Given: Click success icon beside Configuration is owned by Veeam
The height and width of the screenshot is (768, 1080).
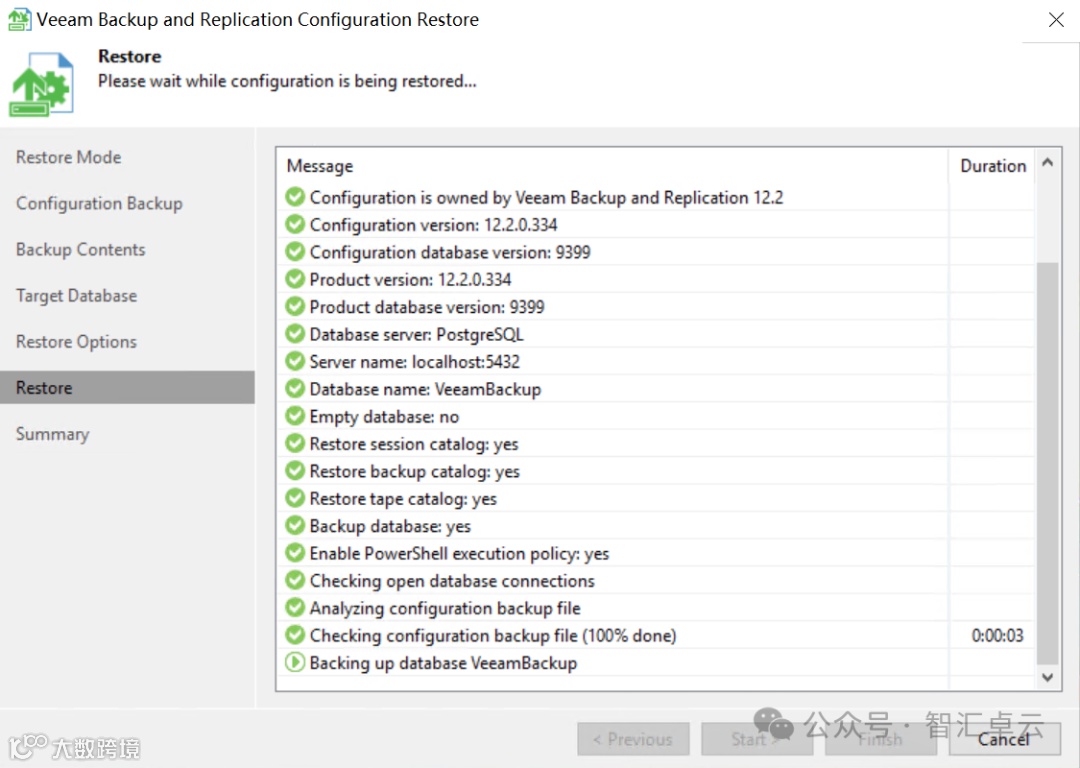Looking at the screenshot, I should point(295,197).
